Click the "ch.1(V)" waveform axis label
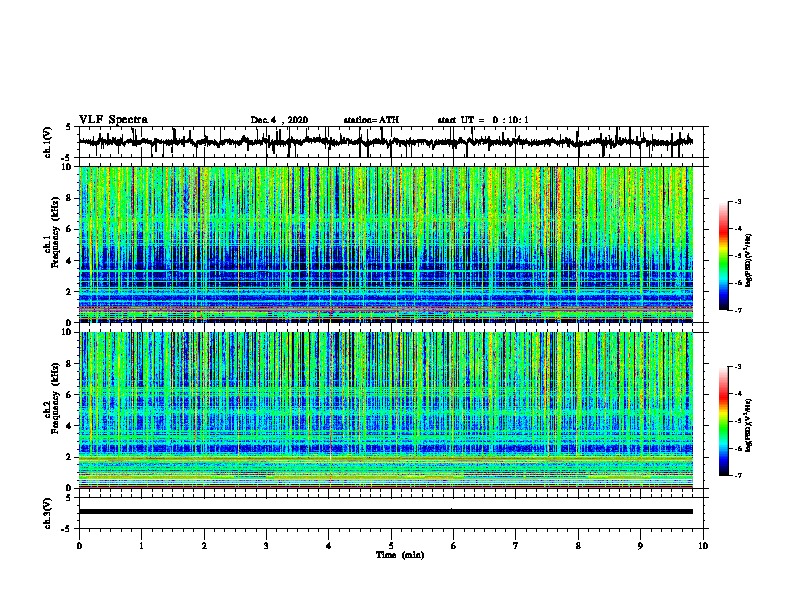 click(x=48, y=142)
